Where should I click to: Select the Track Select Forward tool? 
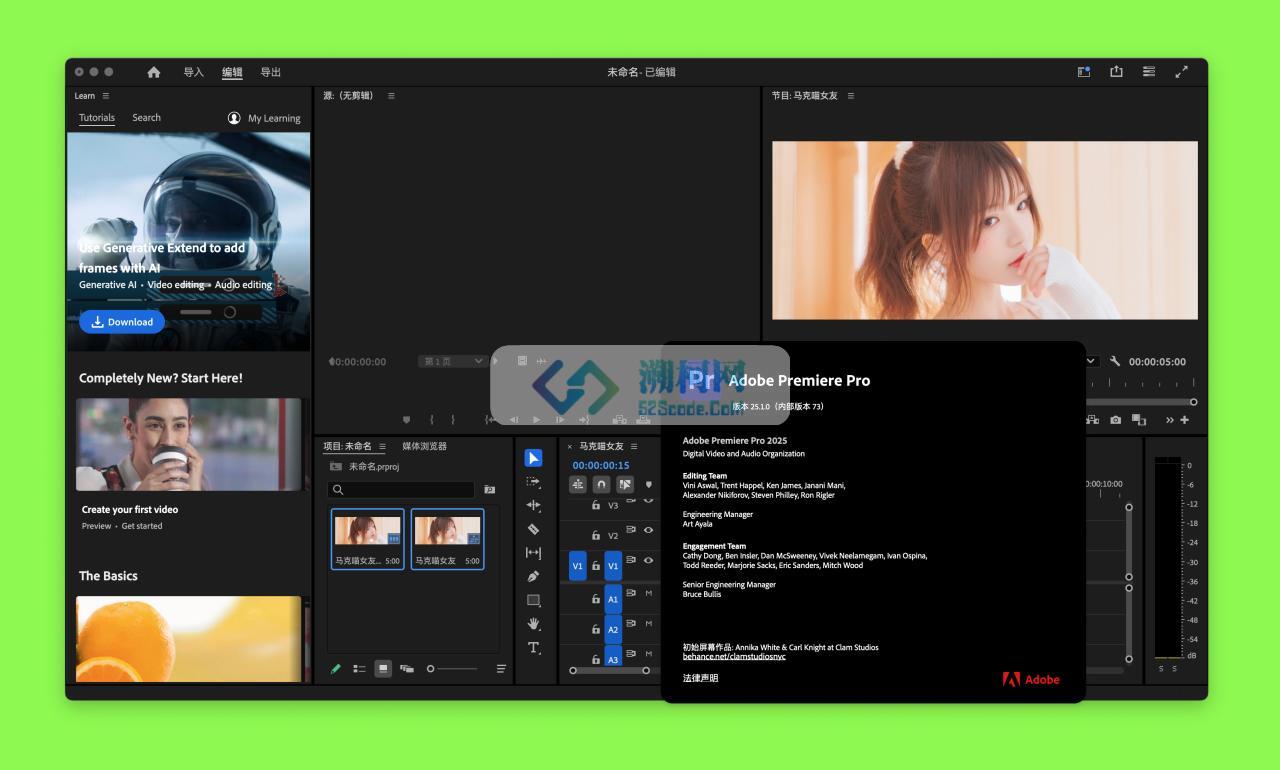point(534,481)
